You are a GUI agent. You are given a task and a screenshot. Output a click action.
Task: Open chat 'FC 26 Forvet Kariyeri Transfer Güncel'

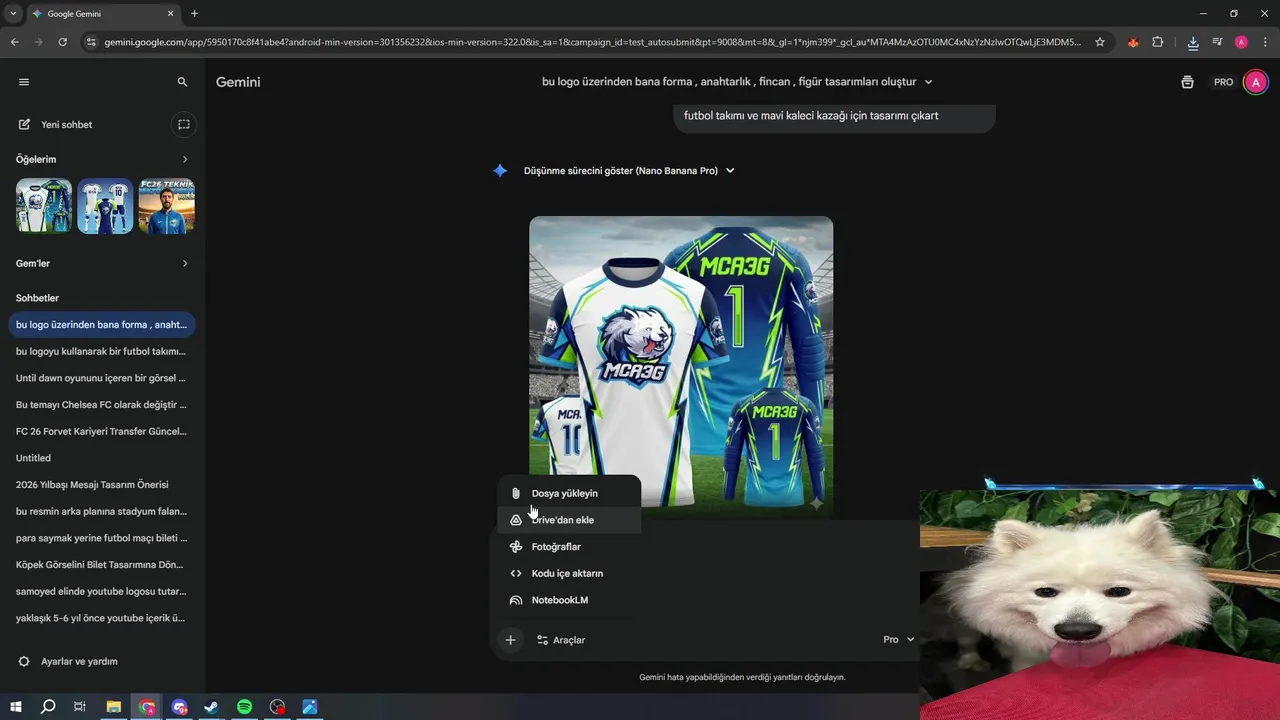pos(101,431)
